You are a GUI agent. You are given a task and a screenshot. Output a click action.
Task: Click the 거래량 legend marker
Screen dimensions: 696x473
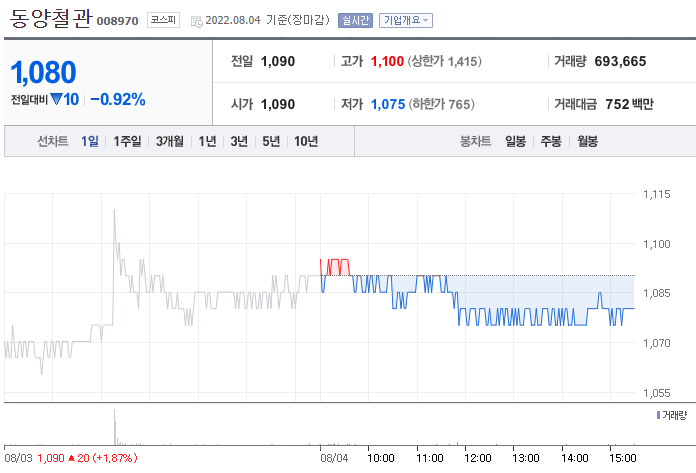[658, 415]
